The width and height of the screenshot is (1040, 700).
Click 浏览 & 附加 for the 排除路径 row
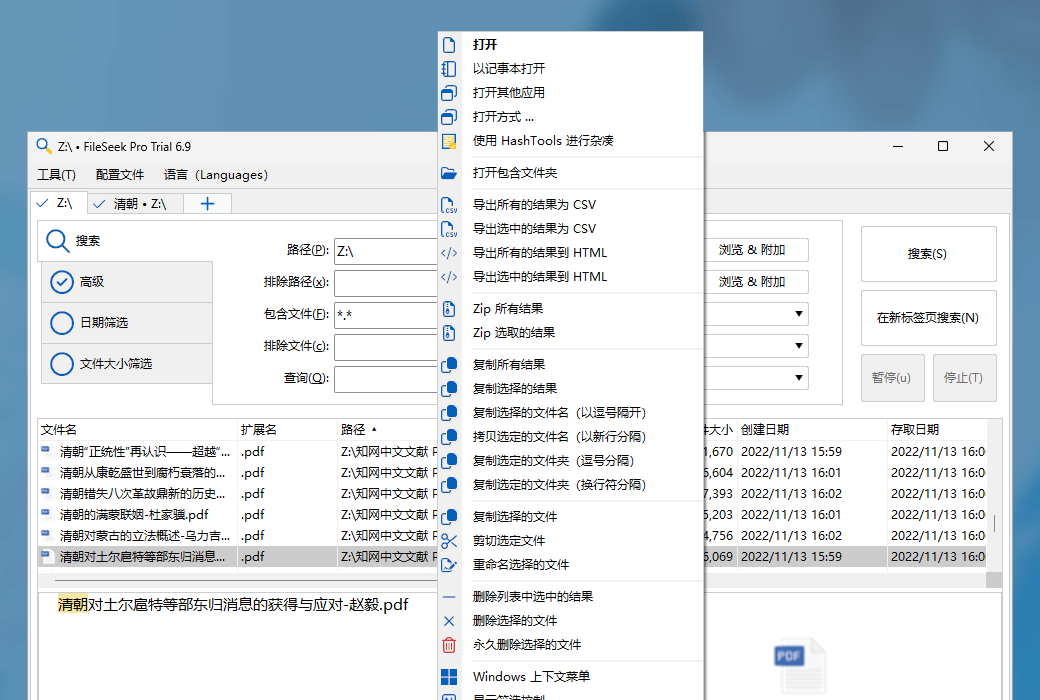pos(754,282)
